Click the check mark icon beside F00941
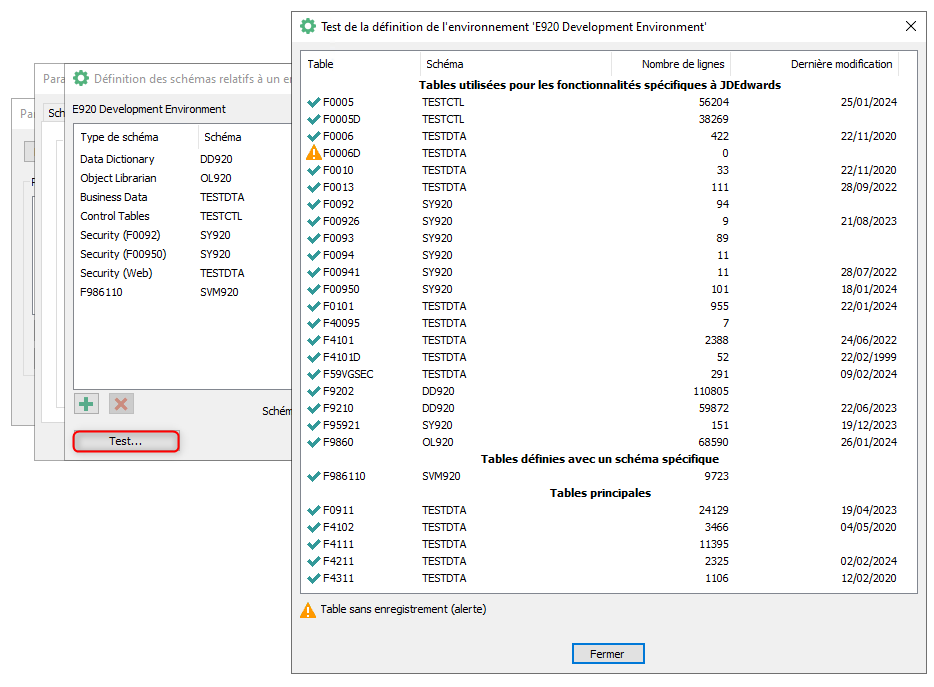 pos(313,272)
